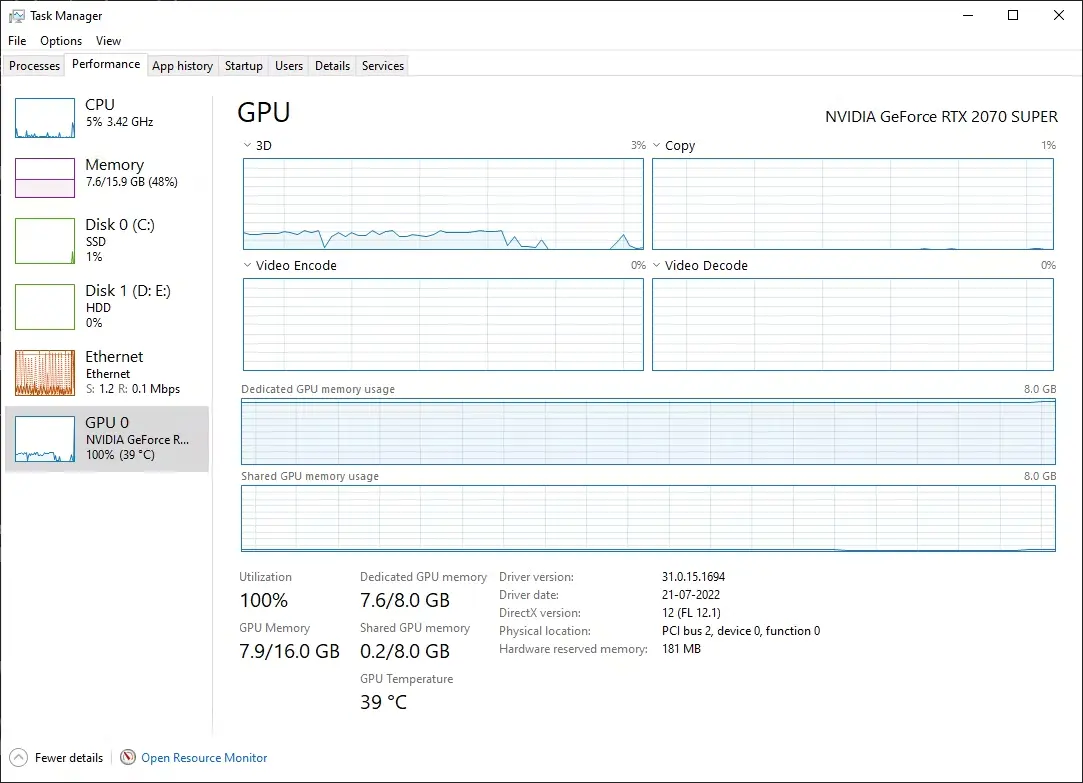Open the 3D engine dropdown
This screenshot has width=1083, height=783.
tap(247, 145)
